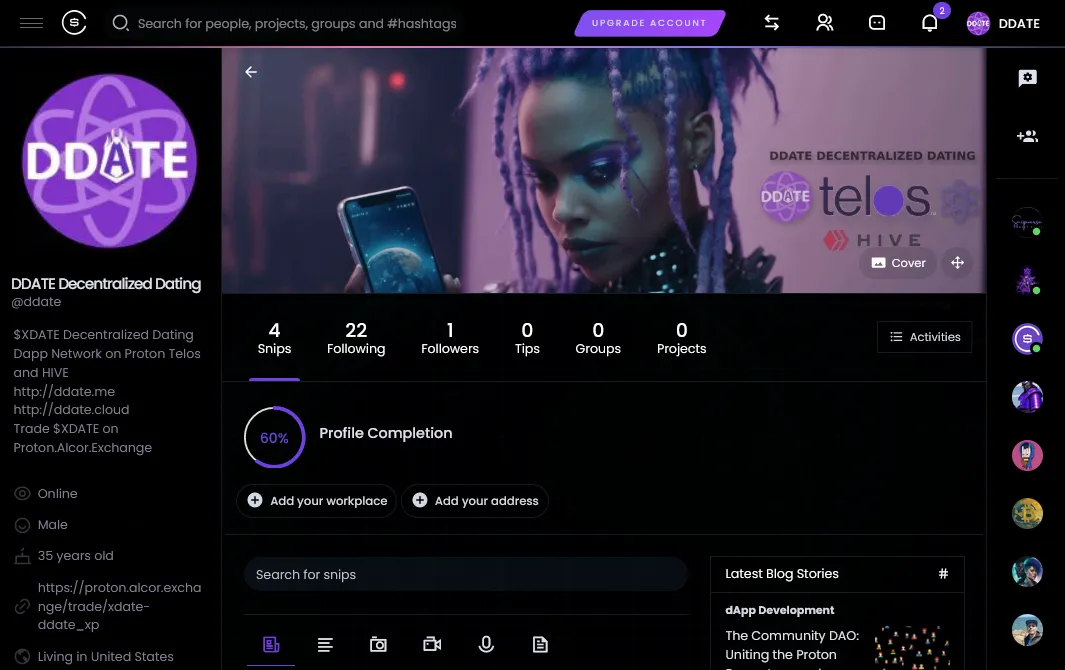
Task: Click the Snipverse S logo
Action: coord(74,23)
